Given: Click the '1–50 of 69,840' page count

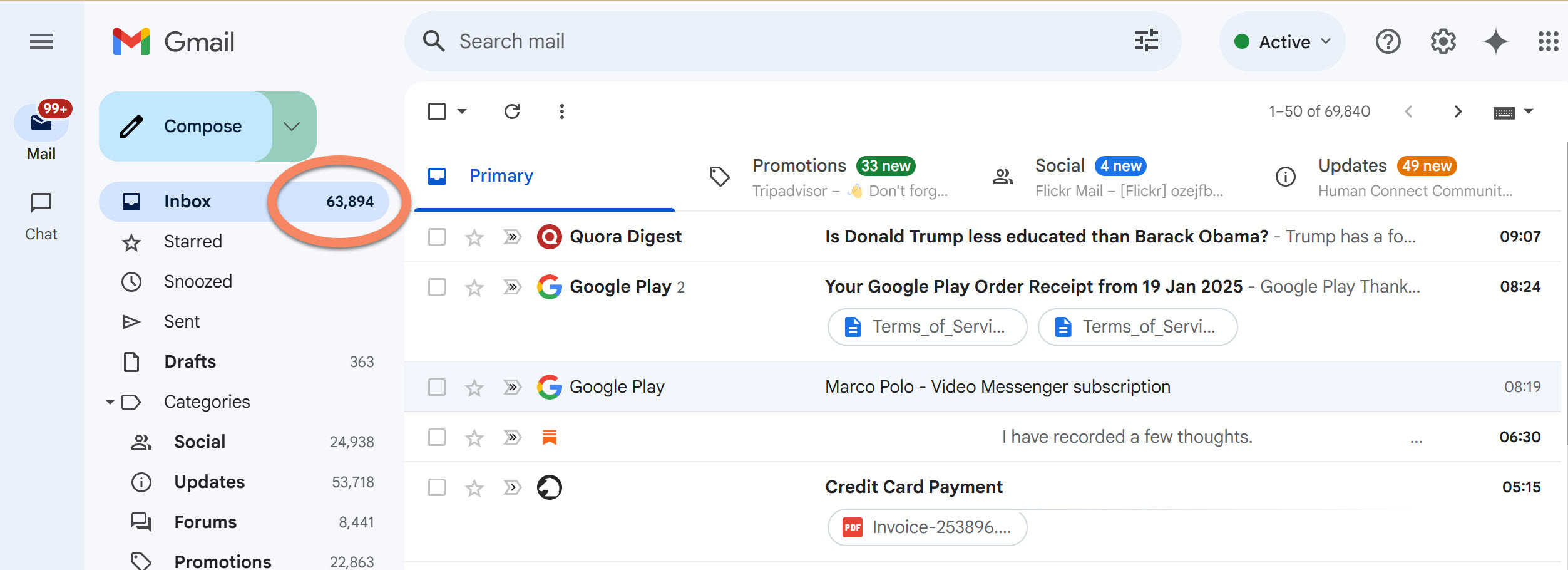Looking at the screenshot, I should [x=1319, y=111].
